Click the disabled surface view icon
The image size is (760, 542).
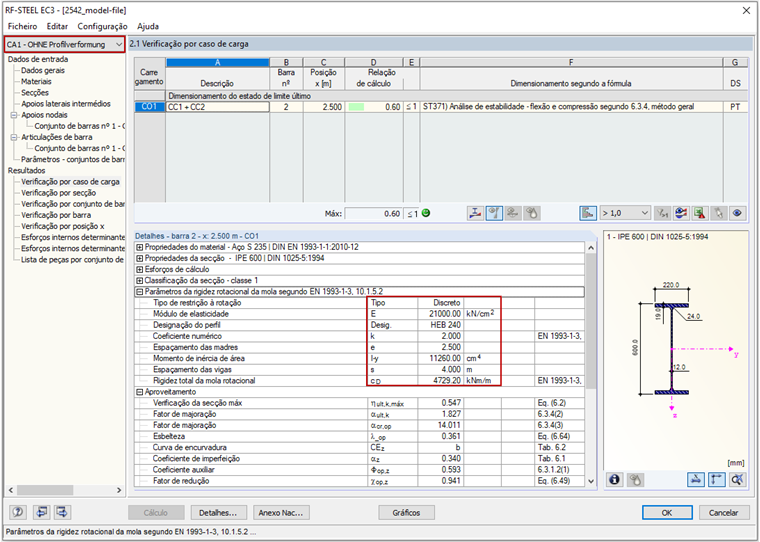click(x=513, y=213)
